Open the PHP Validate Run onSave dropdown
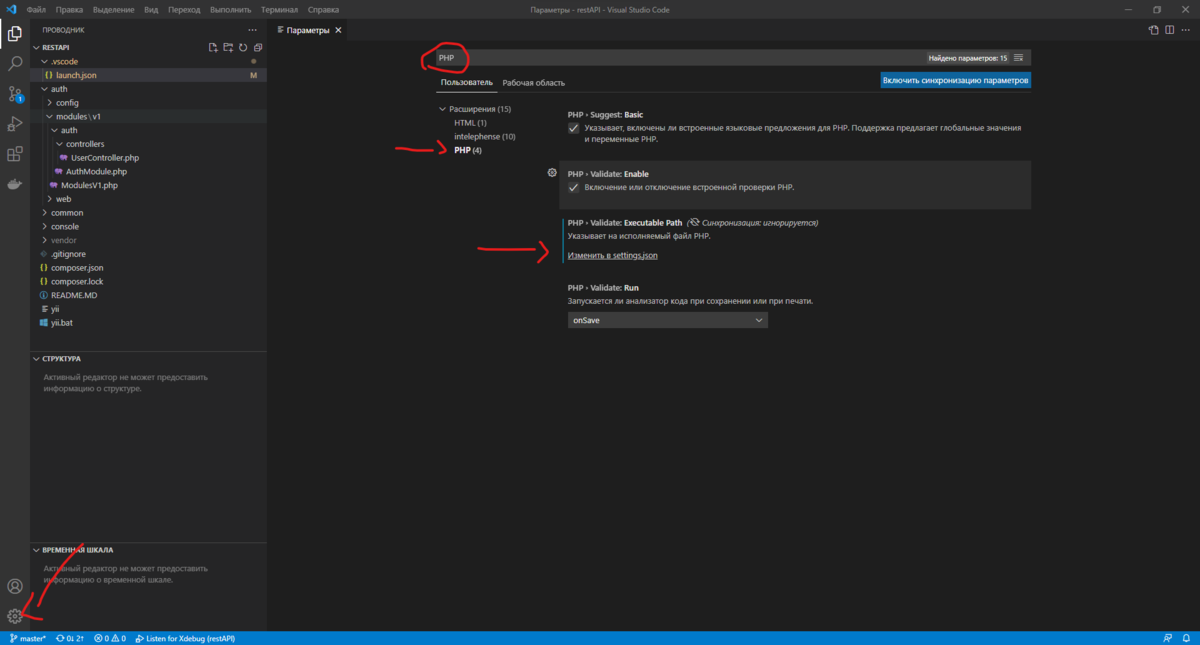Image resolution: width=1200 pixels, height=645 pixels. pos(667,320)
